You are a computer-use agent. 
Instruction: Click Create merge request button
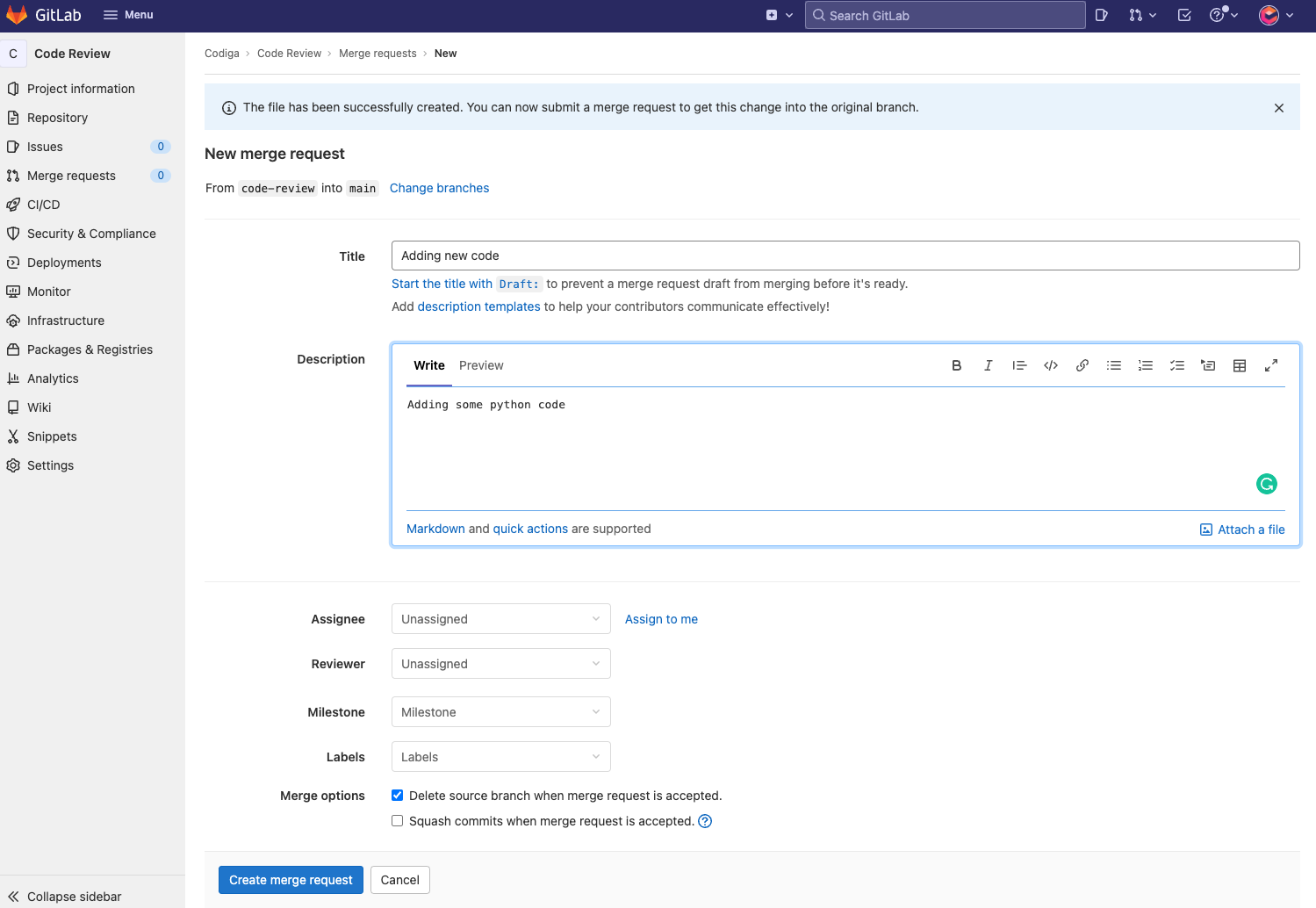[291, 880]
